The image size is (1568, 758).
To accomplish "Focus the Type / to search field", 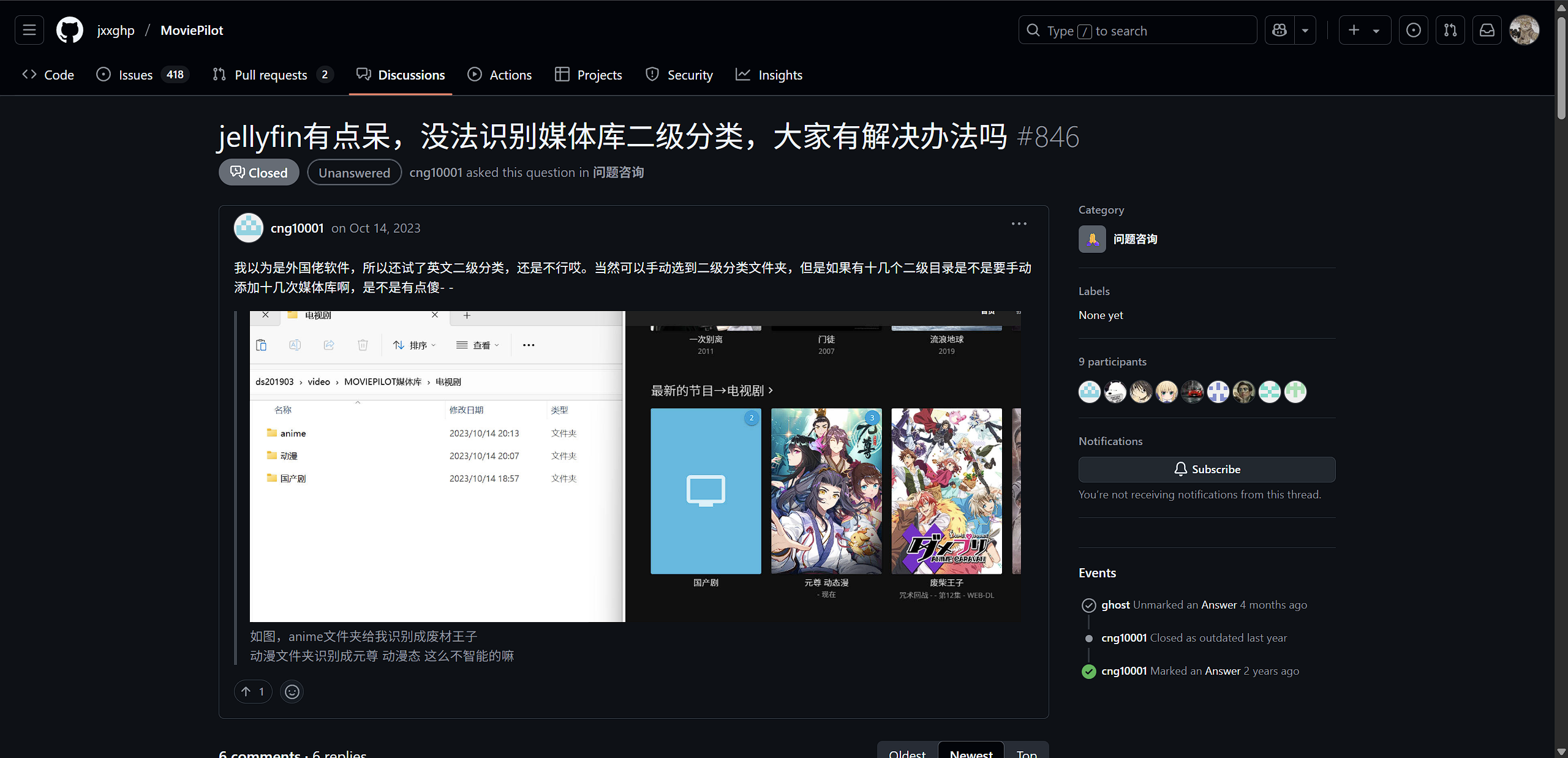I will 1137,30.
